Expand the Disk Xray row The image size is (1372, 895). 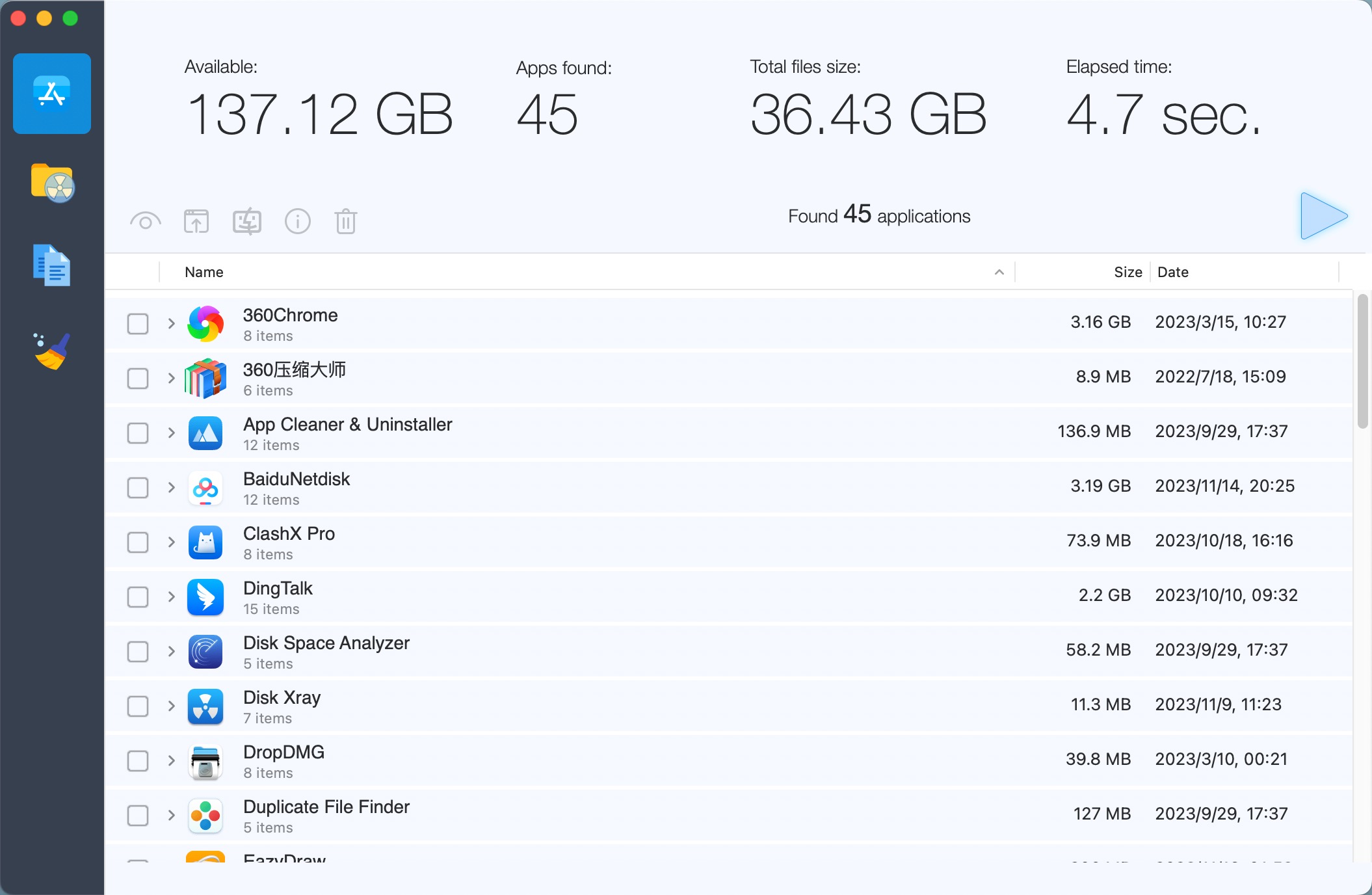tap(171, 706)
